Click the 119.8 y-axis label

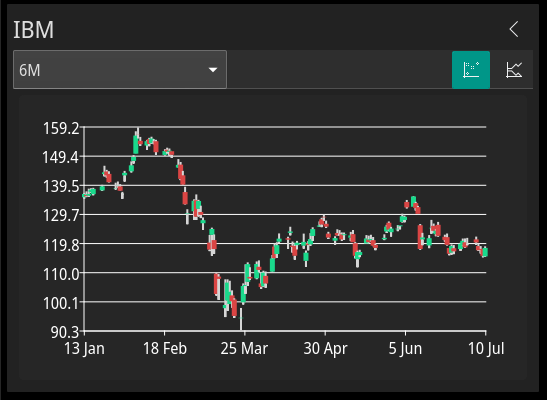pyautogui.click(x=61, y=245)
